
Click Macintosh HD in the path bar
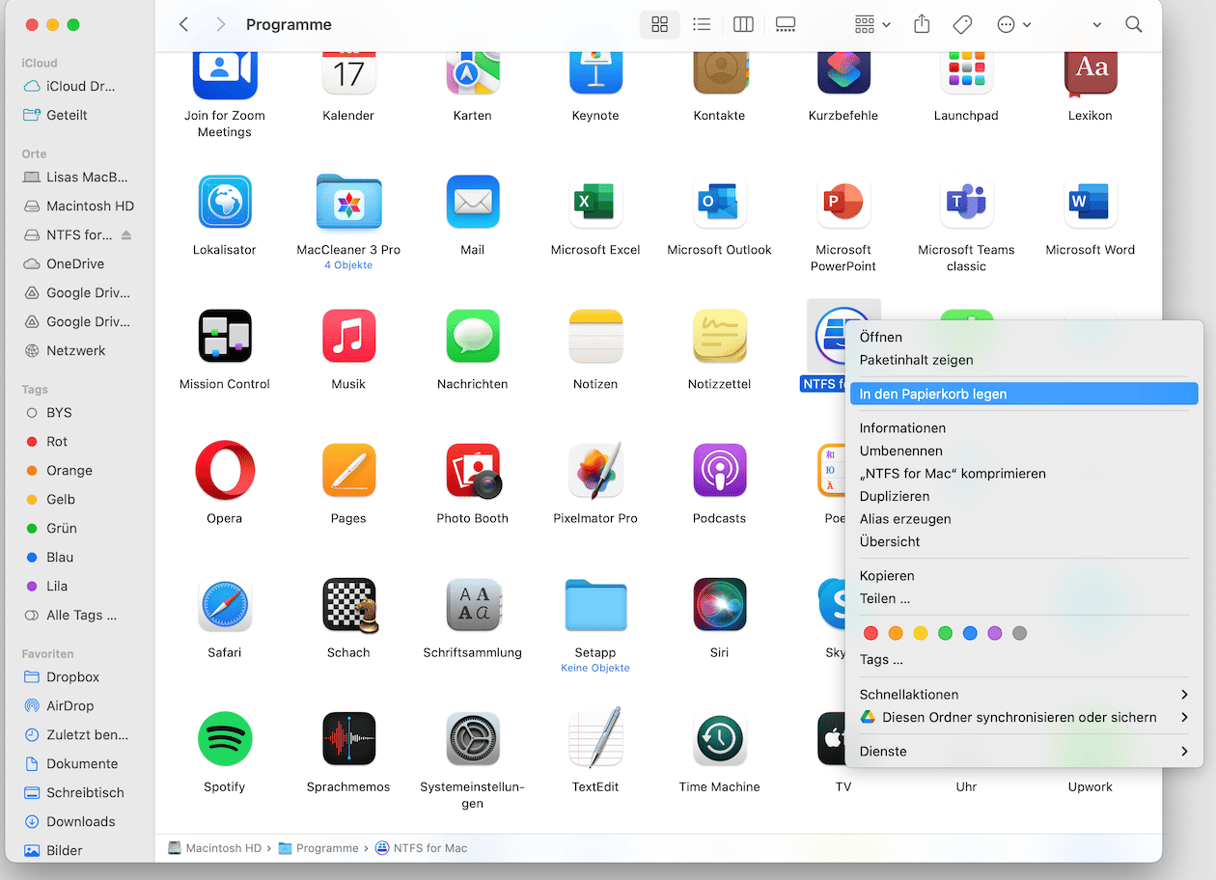[x=214, y=848]
